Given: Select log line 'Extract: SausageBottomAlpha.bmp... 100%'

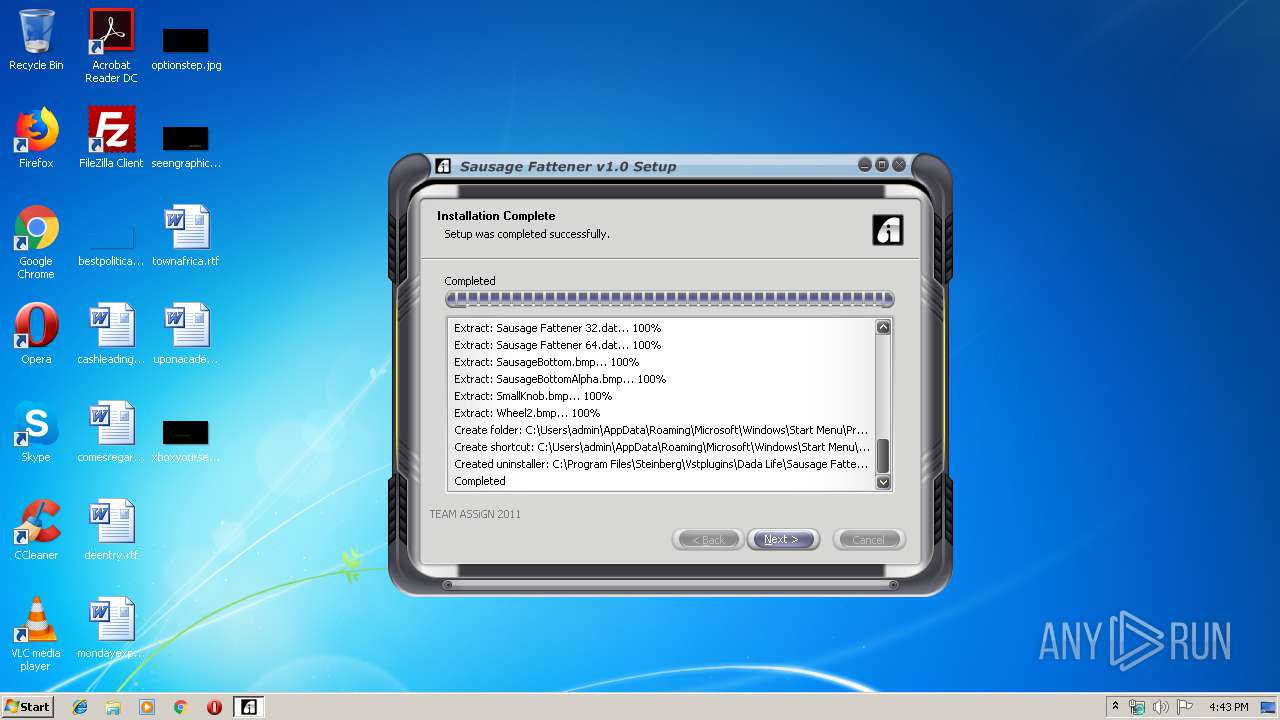Looking at the screenshot, I should coord(560,379).
